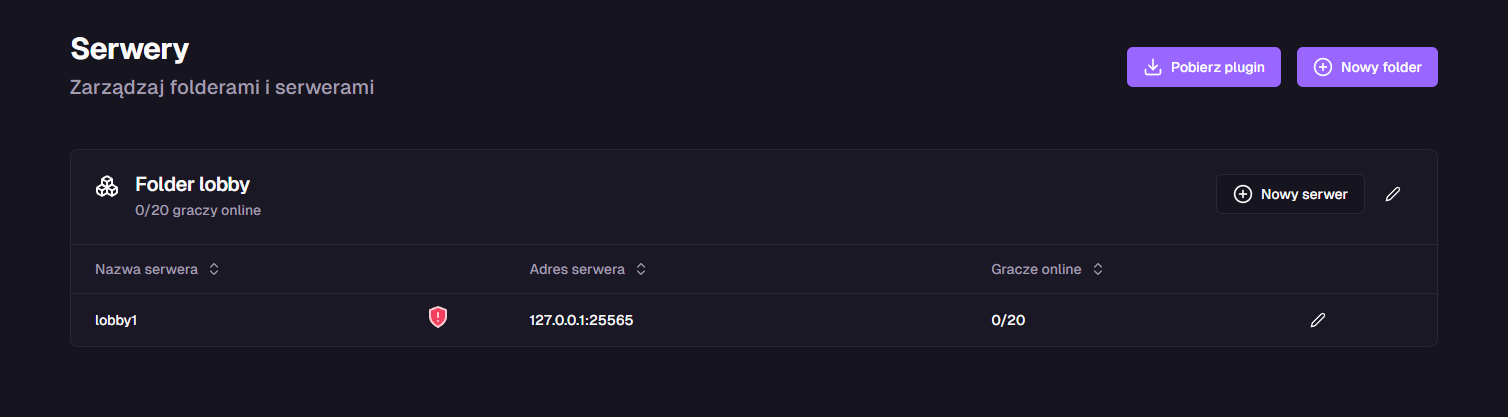Click the download icon in Pobierz plugin
The height and width of the screenshot is (417, 1508).
pos(1152,67)
